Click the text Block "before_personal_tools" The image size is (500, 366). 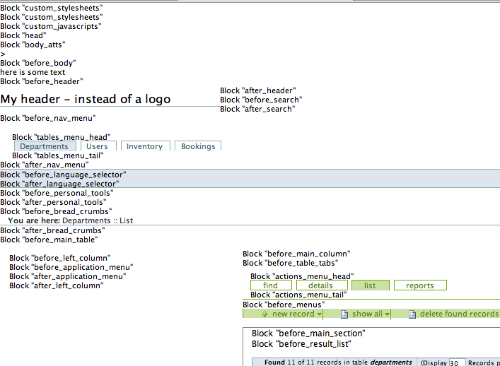(57, 193)
